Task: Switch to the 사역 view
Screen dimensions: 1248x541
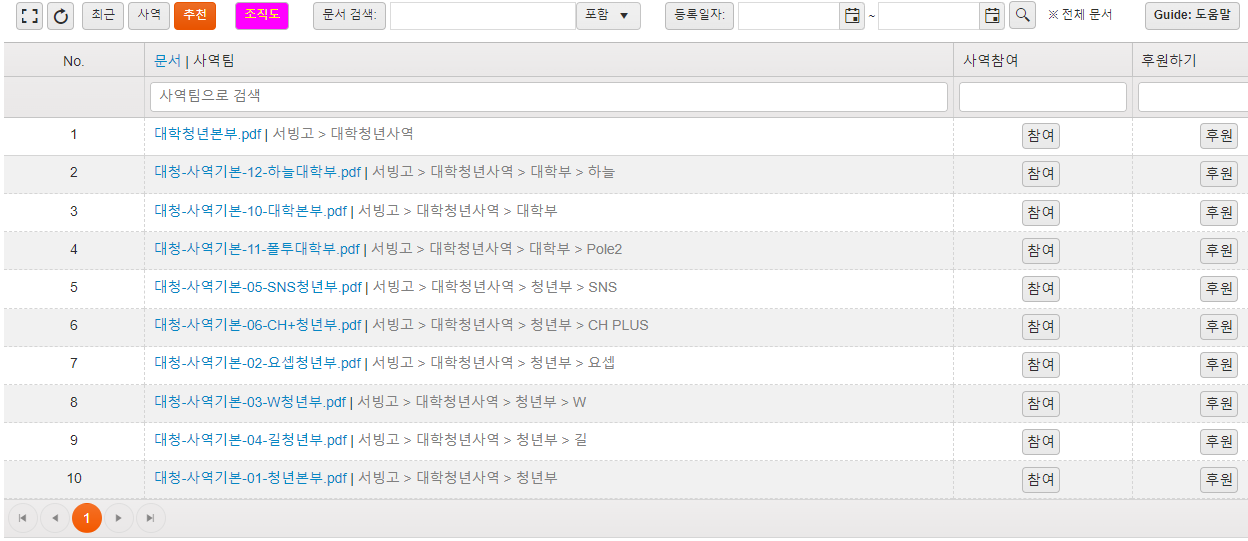Action: coord(149,16)
